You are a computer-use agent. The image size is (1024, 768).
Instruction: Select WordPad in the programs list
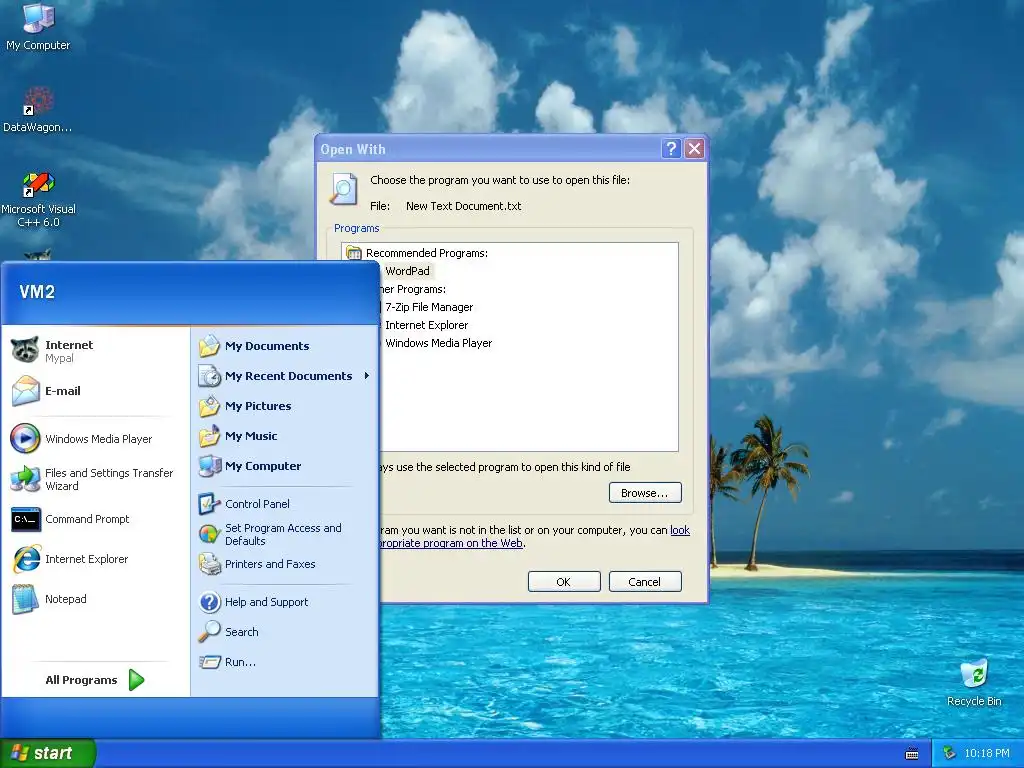point(407,271)
